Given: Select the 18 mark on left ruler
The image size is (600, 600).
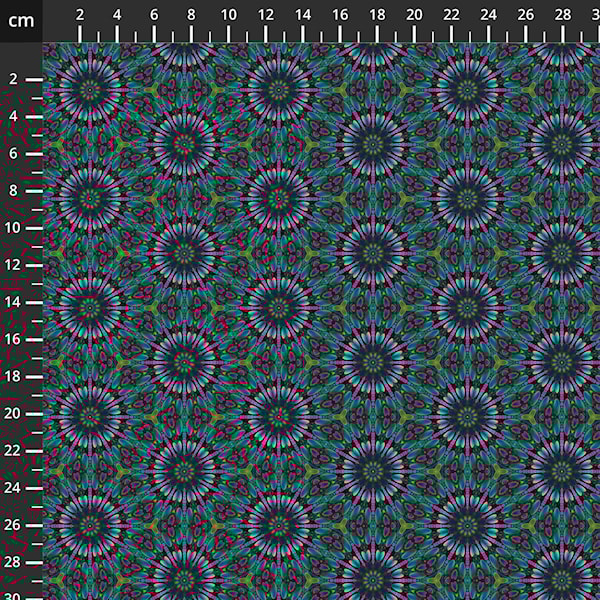Looking at the screenshot, I should [x=14, y=375].
